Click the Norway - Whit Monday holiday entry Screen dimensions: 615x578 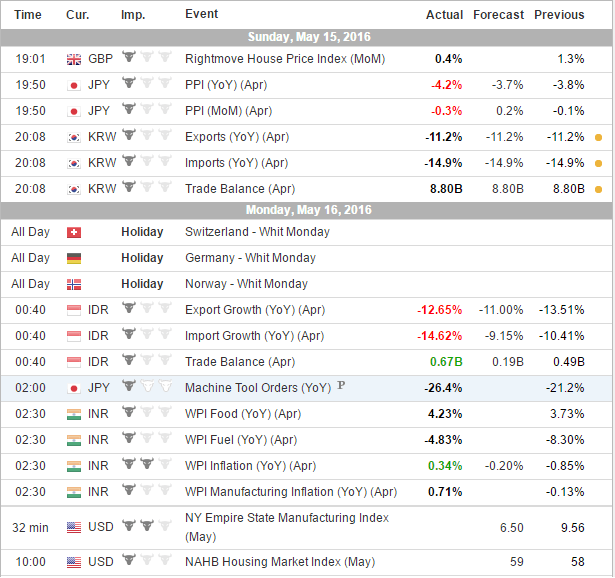coord(246,284)
